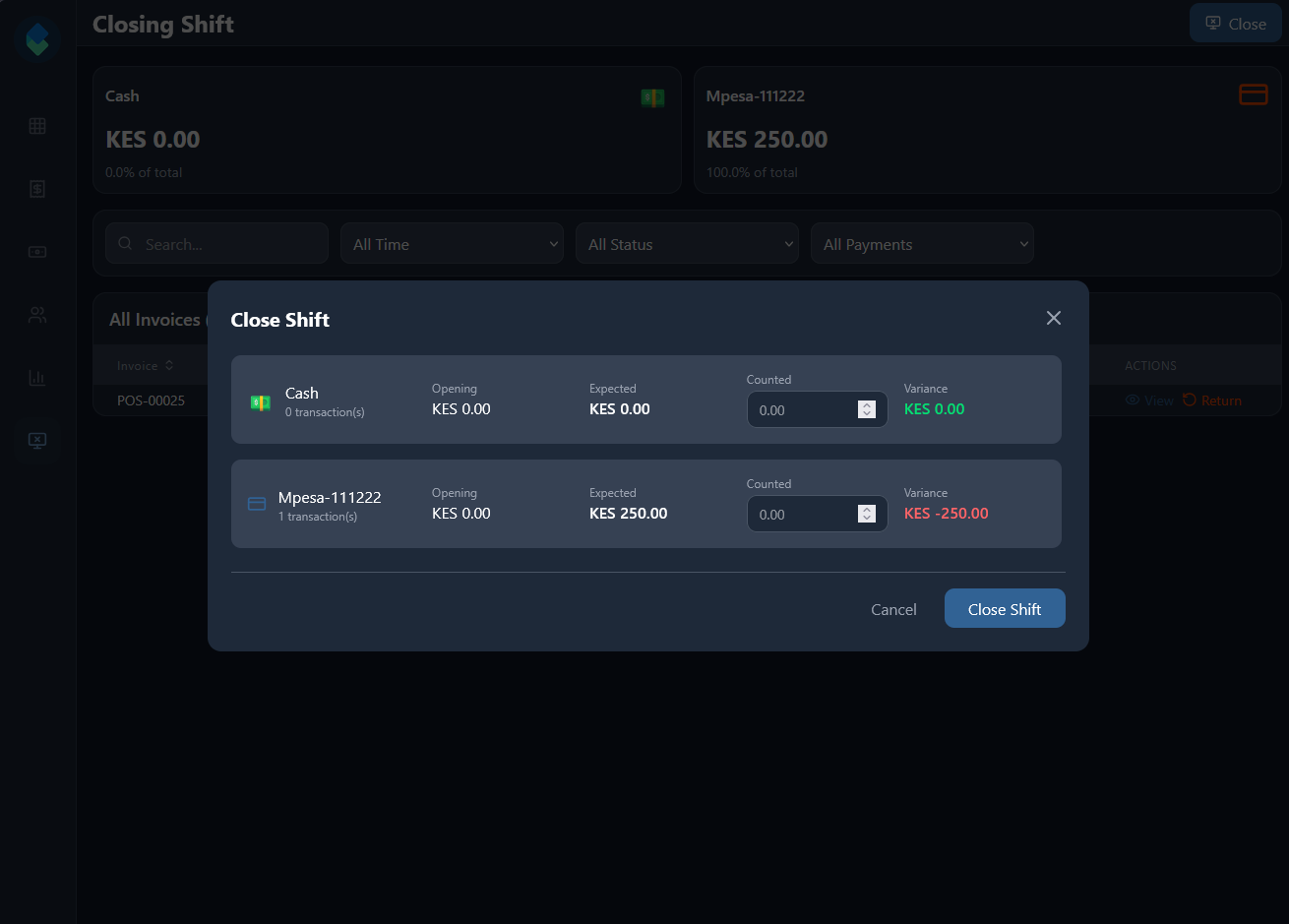Click Return action for POS-00025
Image resolution: width=1289 pixels, height=924 pixels.
1212,400
